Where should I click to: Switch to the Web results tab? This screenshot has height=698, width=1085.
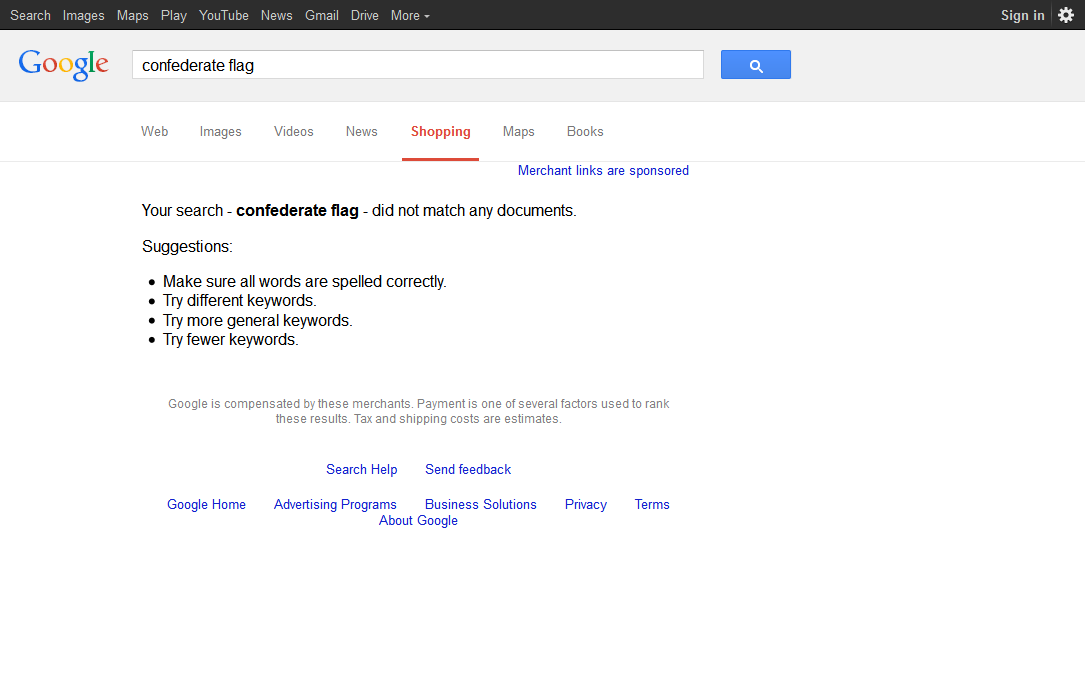154,131
